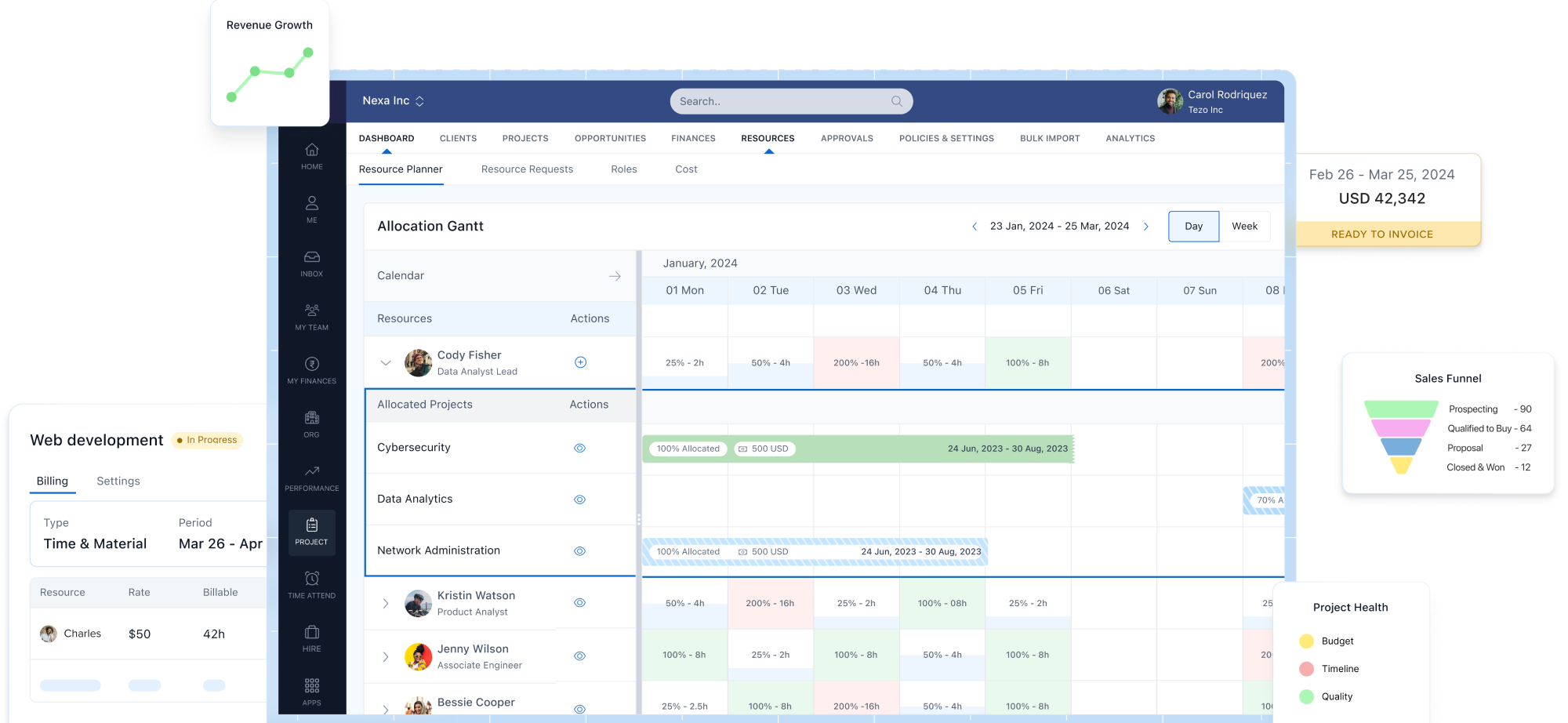Open the Home sidebar icon
This screenshot has height=723, width=1568.
[x=311, y=155]
